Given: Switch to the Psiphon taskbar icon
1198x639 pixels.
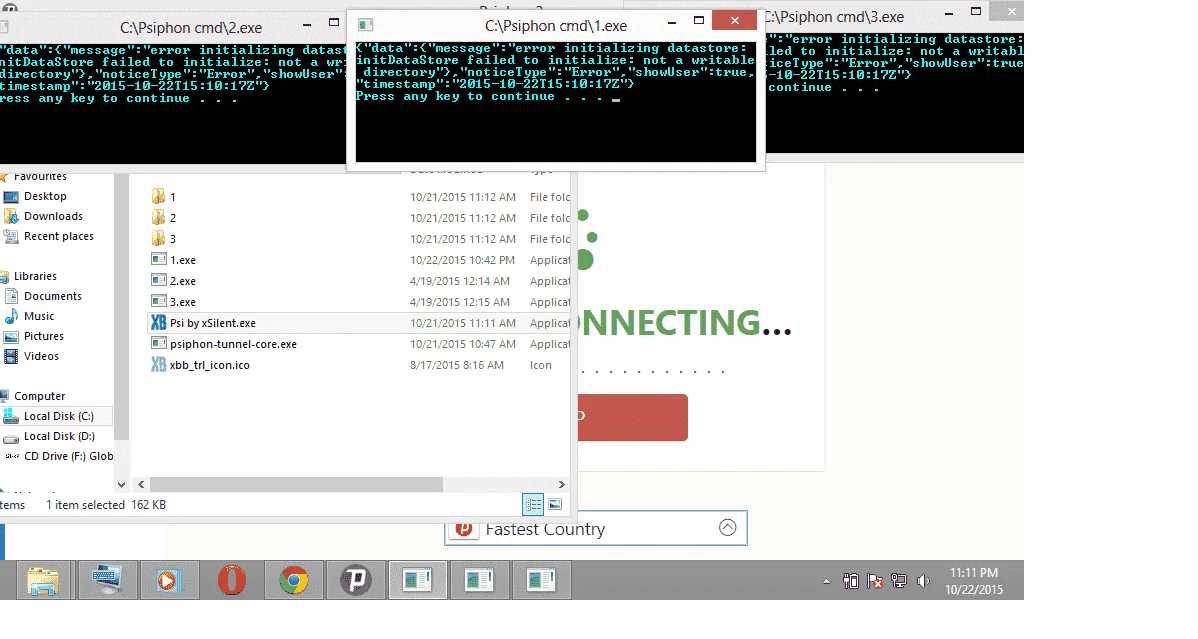Looking at the screenshot, I should pyautogui.click(x=355, y=581).
